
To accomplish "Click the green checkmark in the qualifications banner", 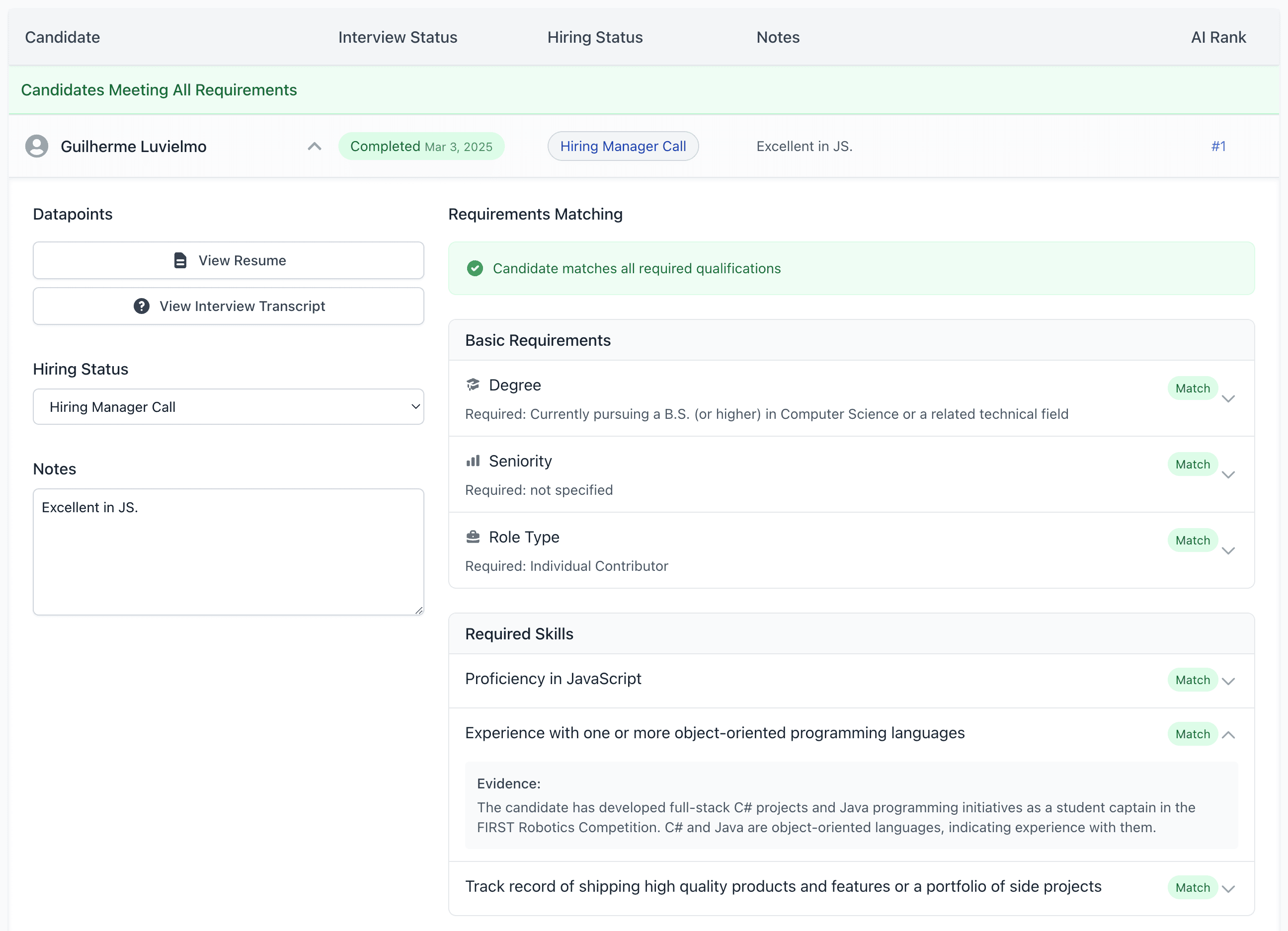I will coord(475,268).
